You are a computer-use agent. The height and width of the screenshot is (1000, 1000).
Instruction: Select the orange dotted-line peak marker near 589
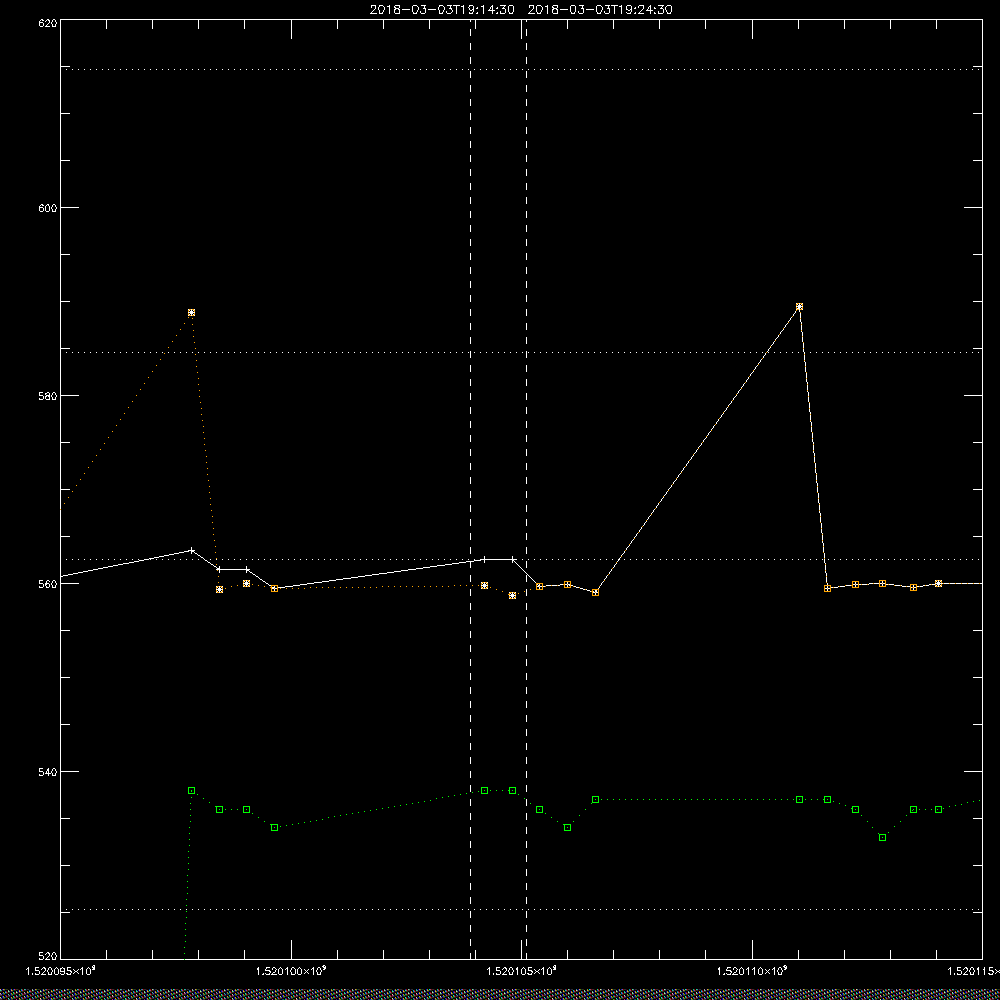pyautogui.click(x=191, y=312)
